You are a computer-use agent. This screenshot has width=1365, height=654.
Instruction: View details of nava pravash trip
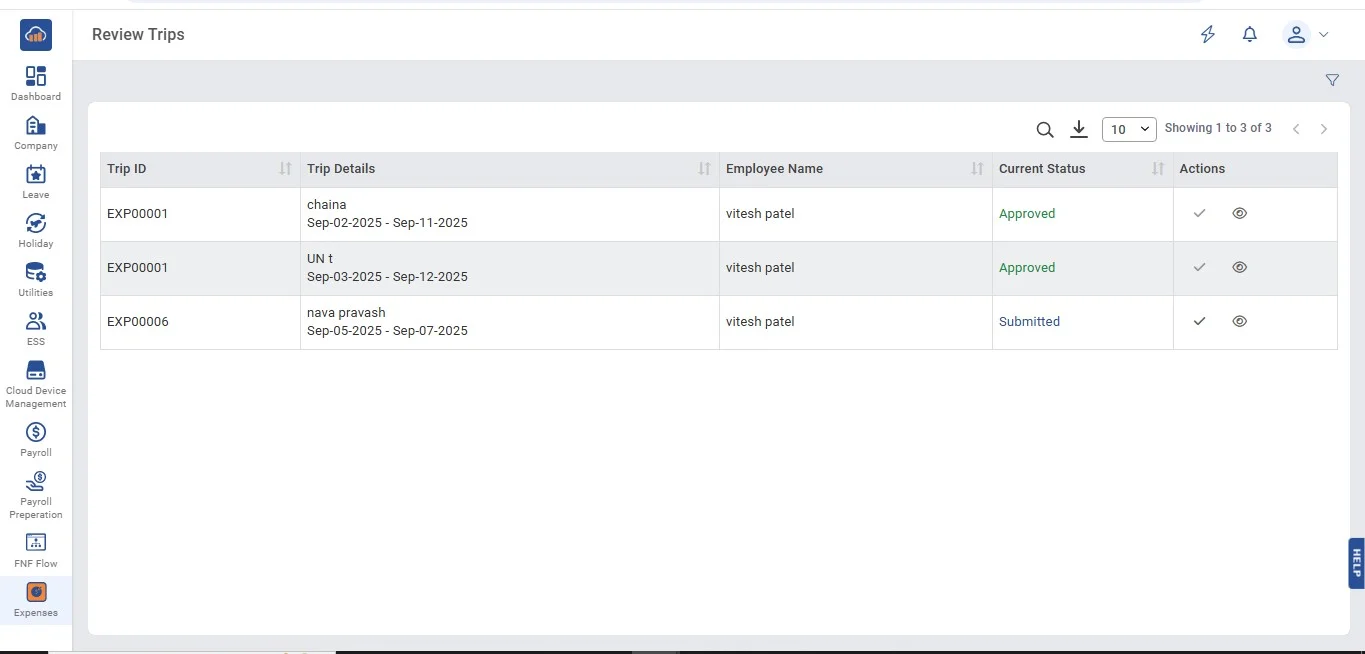click(x=1239, y=321)
